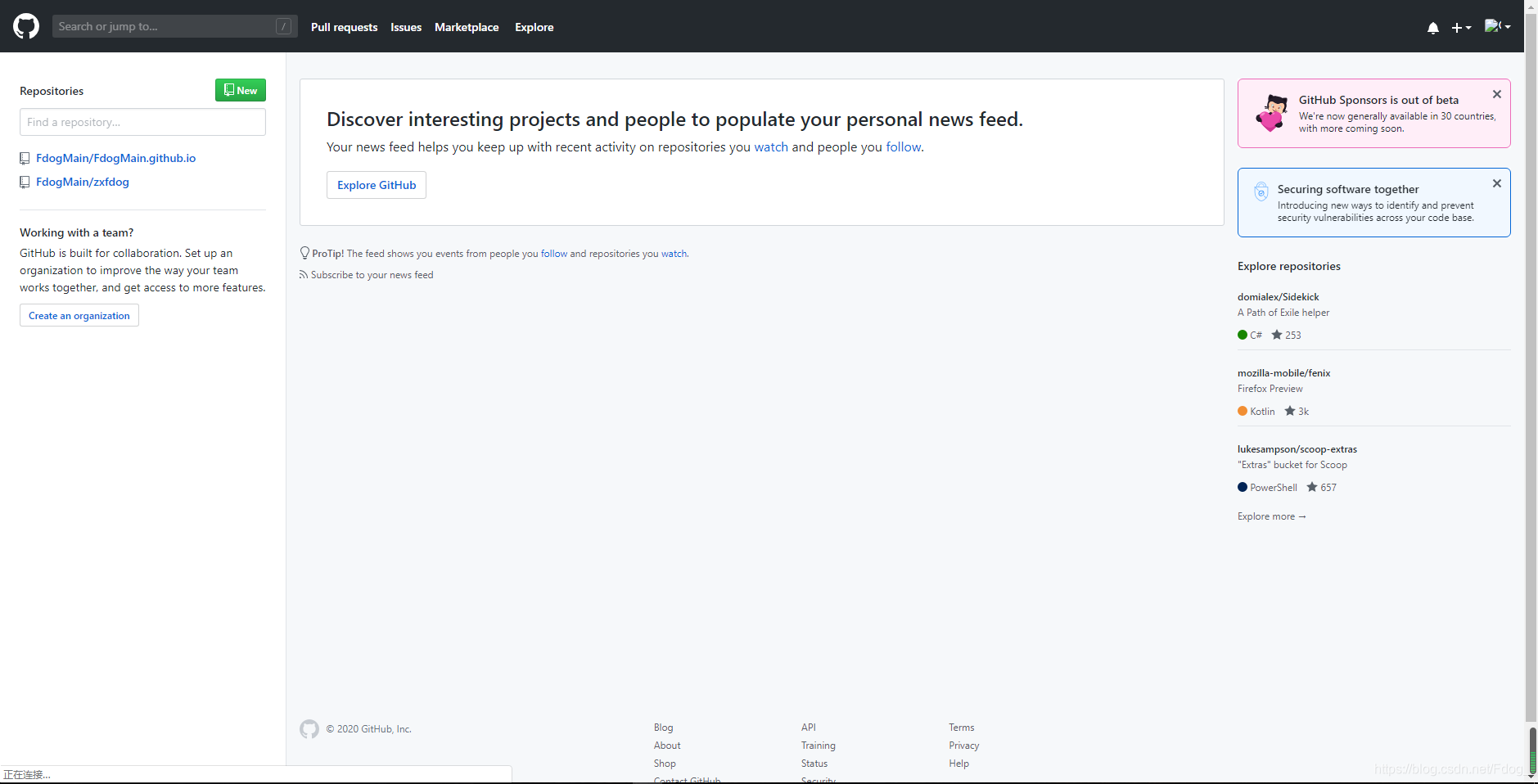The image size is (1538, 784).
Task: Click the 3k stars count for fenix
Action: [x=1303, y=411]
